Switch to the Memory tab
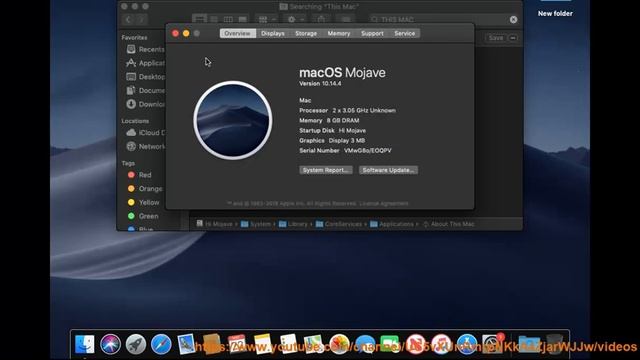The height and width of the screenshot is (360, 640). 339,33
